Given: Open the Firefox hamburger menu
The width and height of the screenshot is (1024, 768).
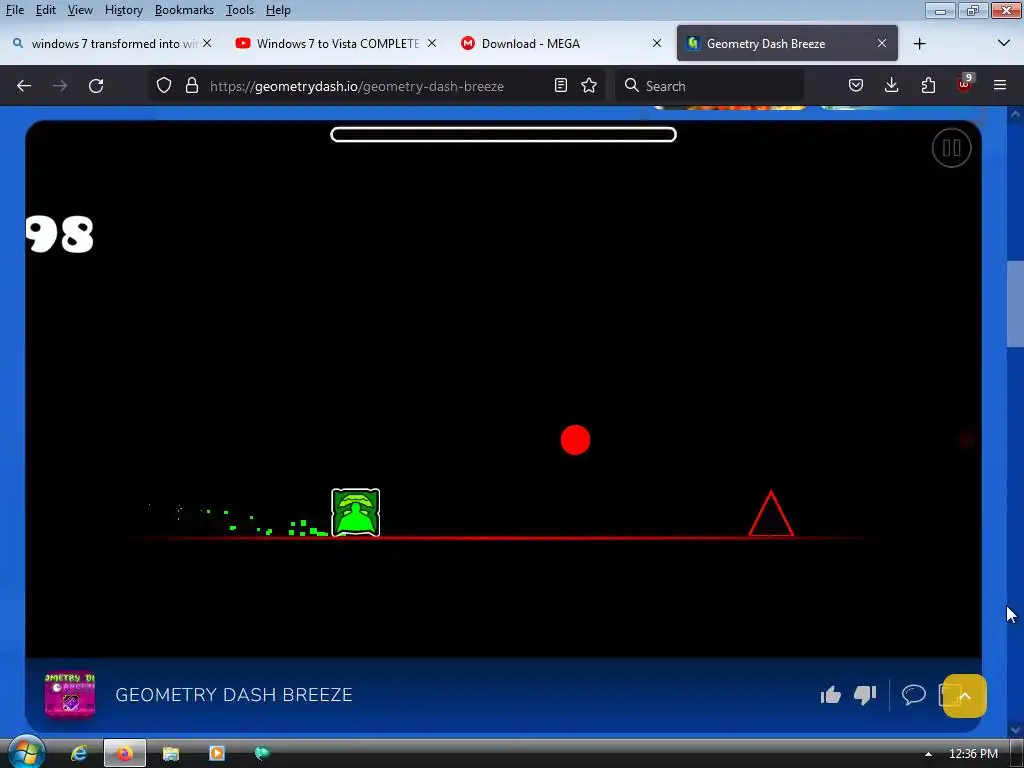Looking at the screenshot, I should 1000,86.
